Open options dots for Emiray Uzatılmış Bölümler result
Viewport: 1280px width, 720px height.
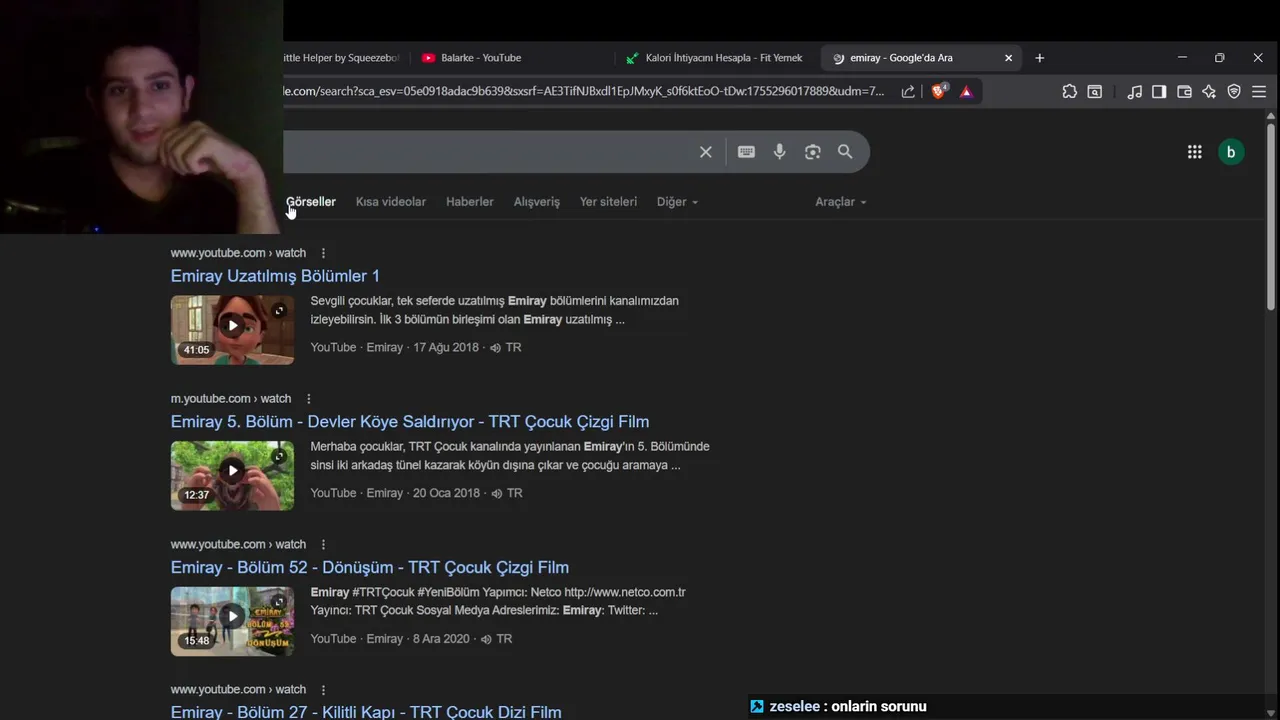[x=323, y=253]
